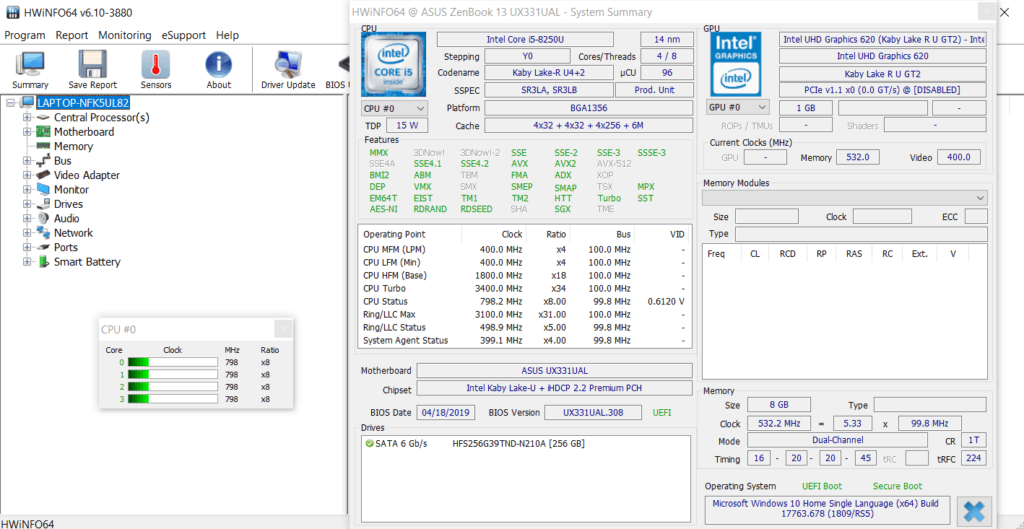1024x529 pixels.
Task: Click the BIOS Date 04/18/2019 field
Action: 446,413
